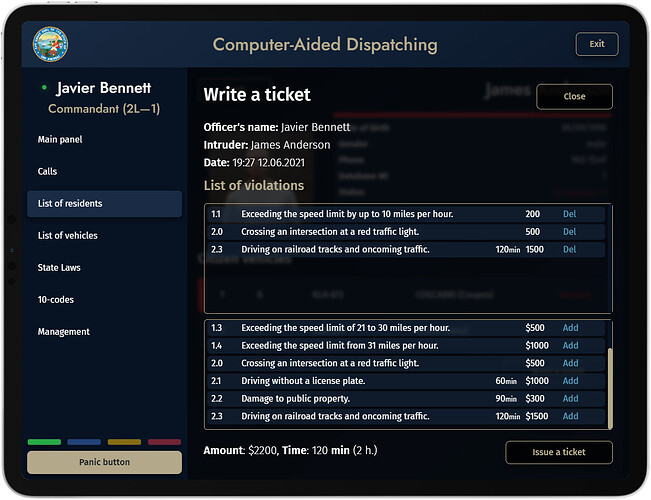Image resolution: width=651 pixels, height=500 pixels.
Task: Hit the Panic button
Action: (x=105, y=462)
